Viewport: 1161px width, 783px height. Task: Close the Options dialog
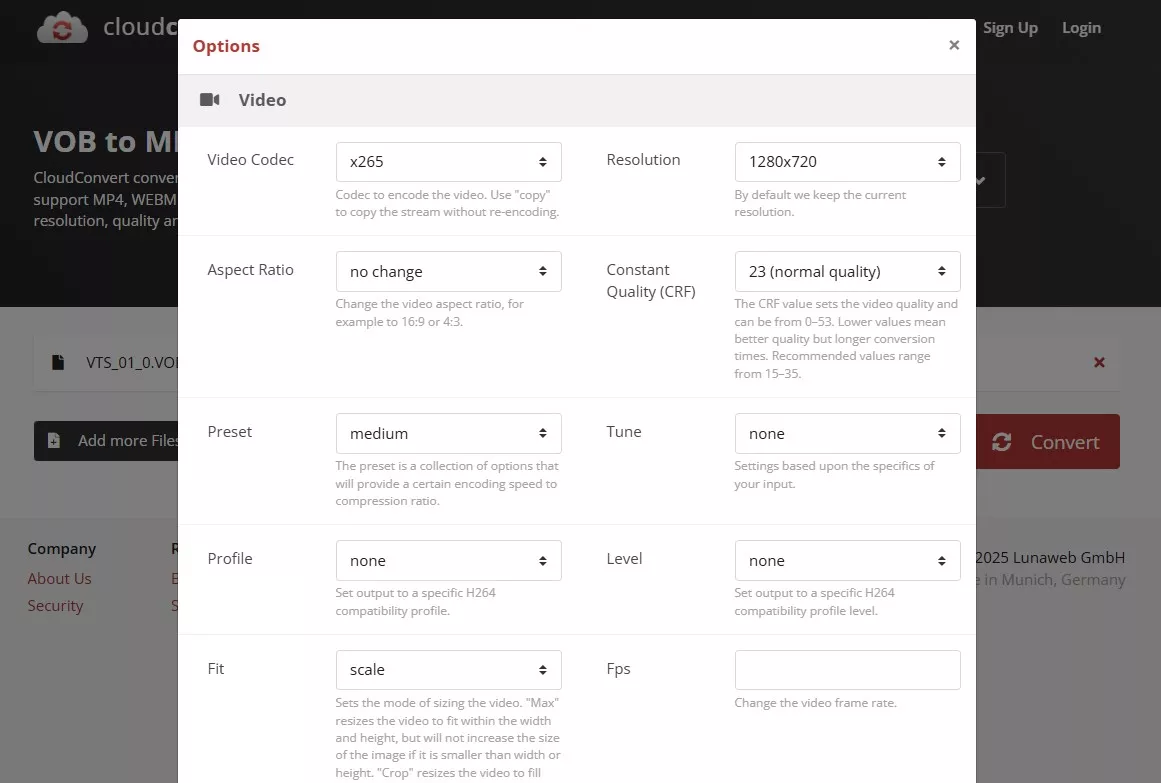[x=953, y=44]
